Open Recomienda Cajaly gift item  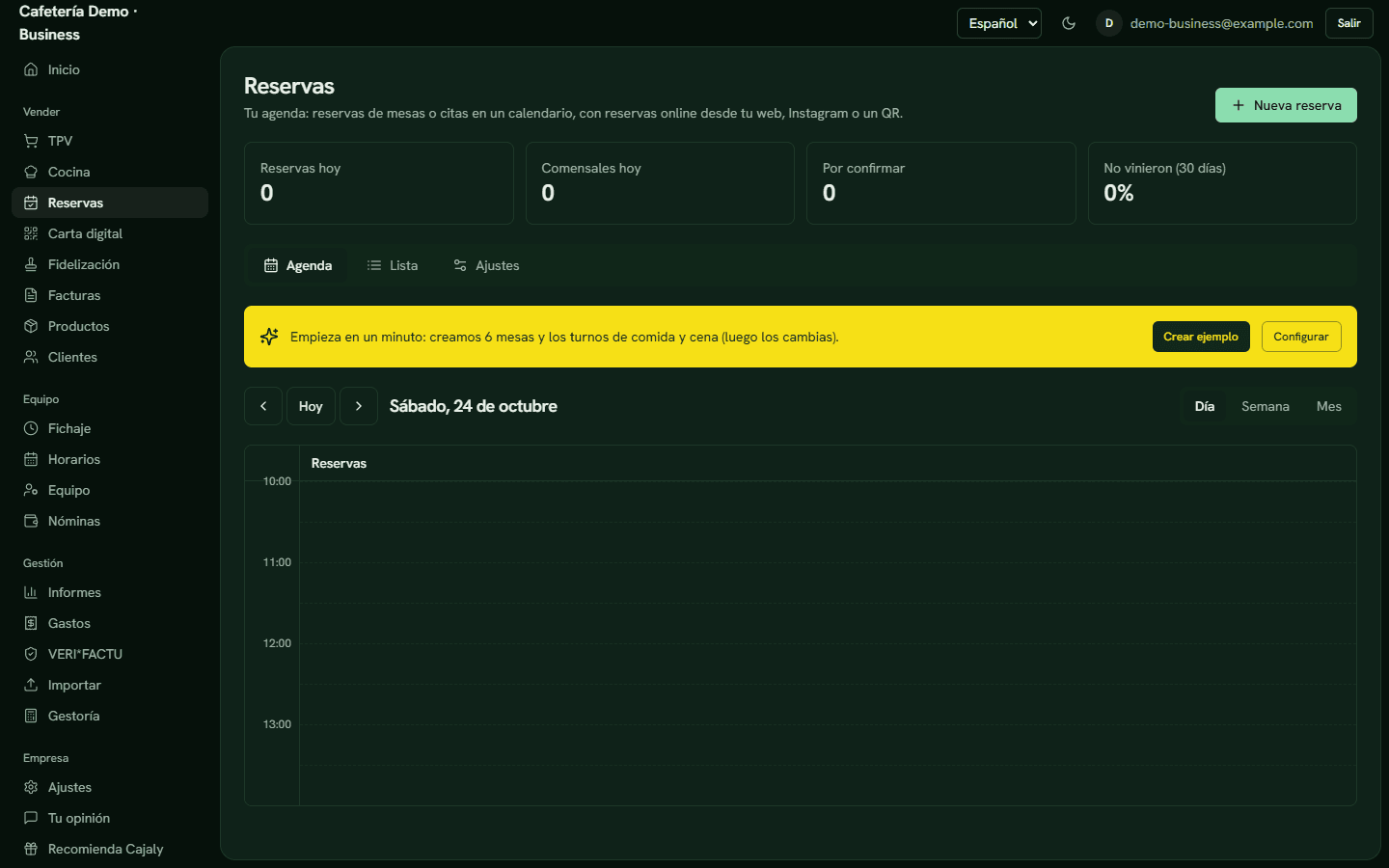110,849
